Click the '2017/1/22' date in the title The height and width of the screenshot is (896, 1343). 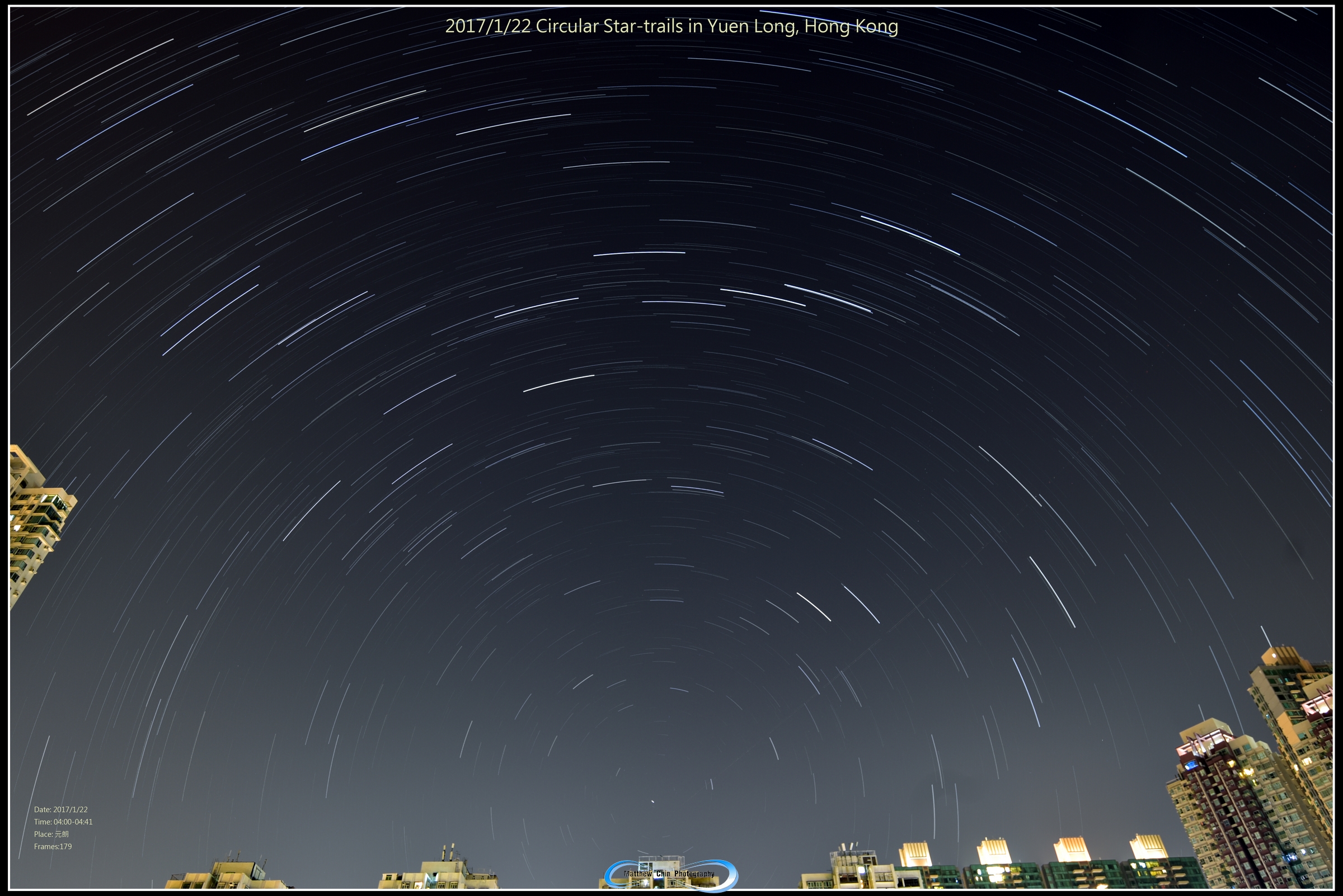point(488,26)
